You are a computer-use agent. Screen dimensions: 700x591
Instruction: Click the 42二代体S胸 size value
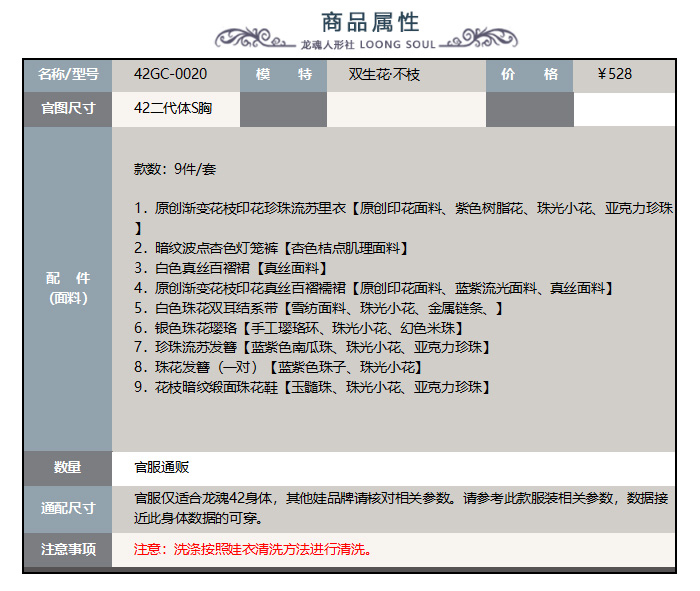pos(173,108)
